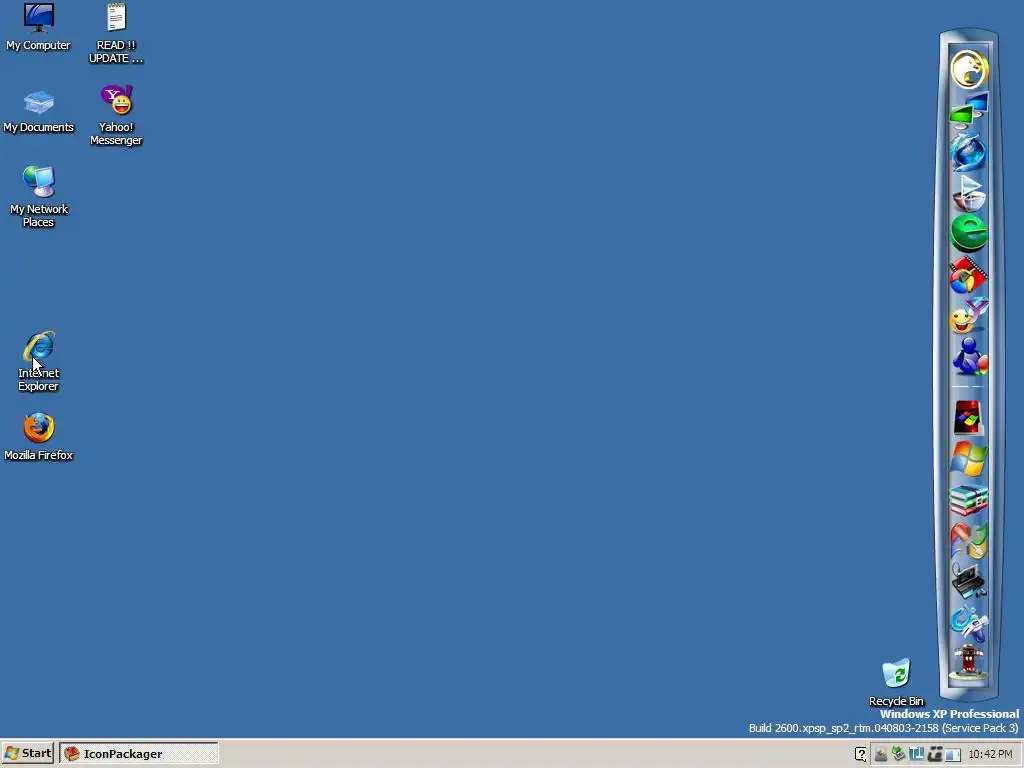Select the Yahoo! Messenger desktop shortcut

click(116, 115)
